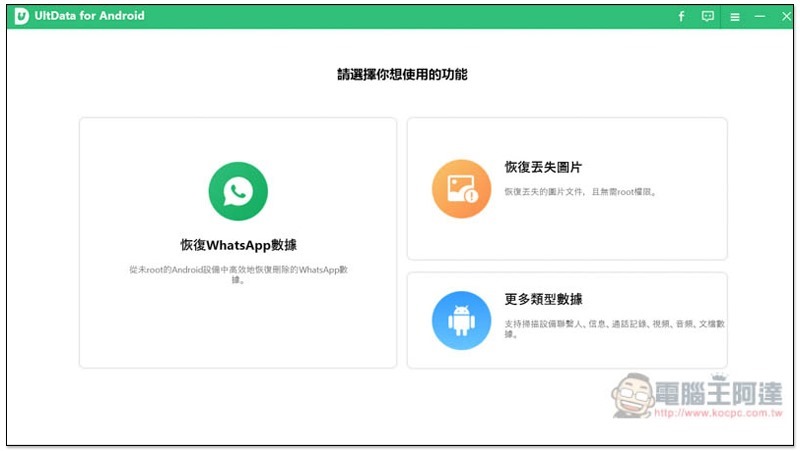Select the 更多類型數據 title
Screen dimensions: 800x451
pos(543,299)
